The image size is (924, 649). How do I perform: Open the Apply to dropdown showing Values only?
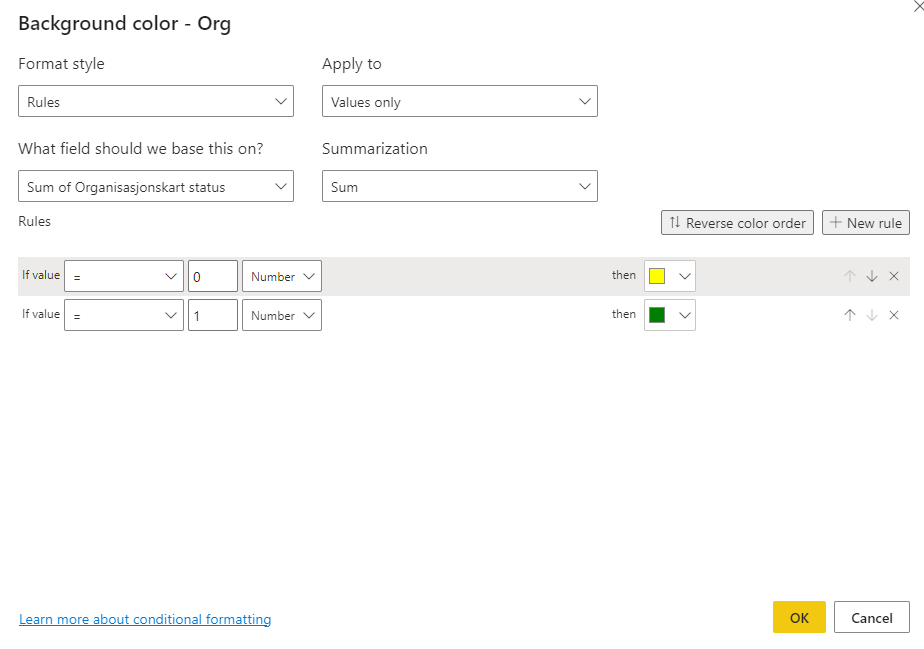pos(460,101)
